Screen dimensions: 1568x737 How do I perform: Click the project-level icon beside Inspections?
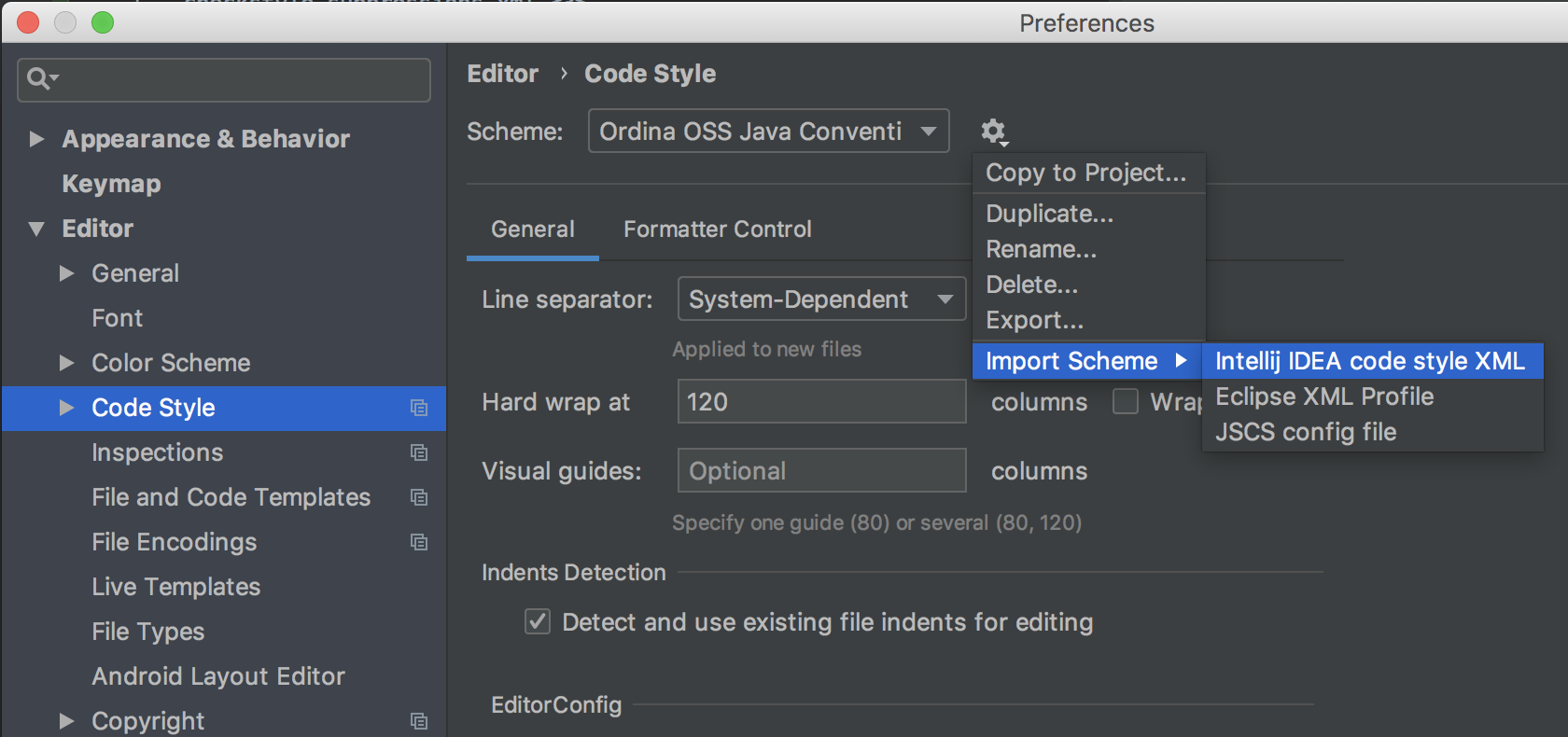[419, 452]
